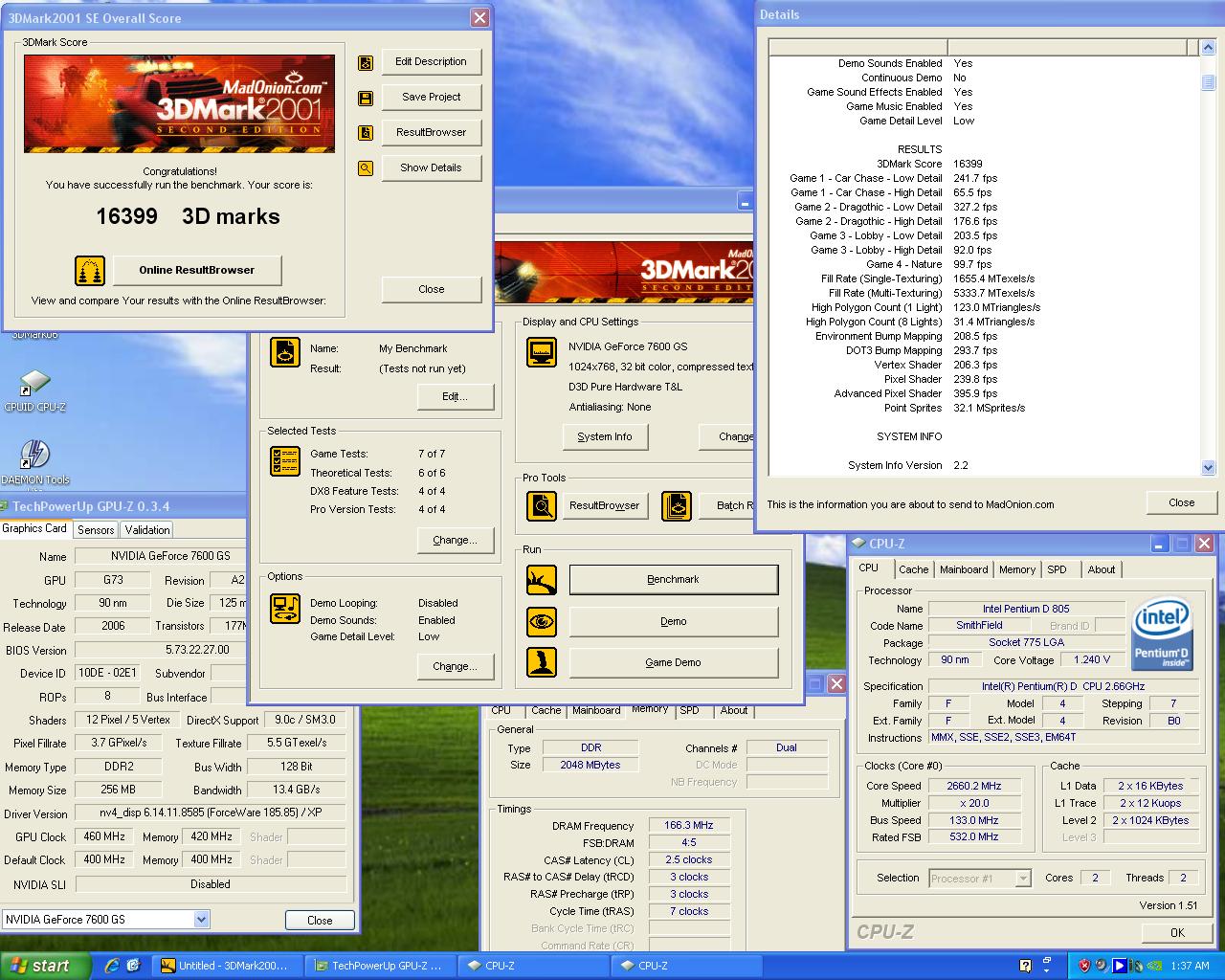Open the CPUID CPU-Z desktop shortcut icon
This screenshot has width=1225, height=980.
[34, 384]
